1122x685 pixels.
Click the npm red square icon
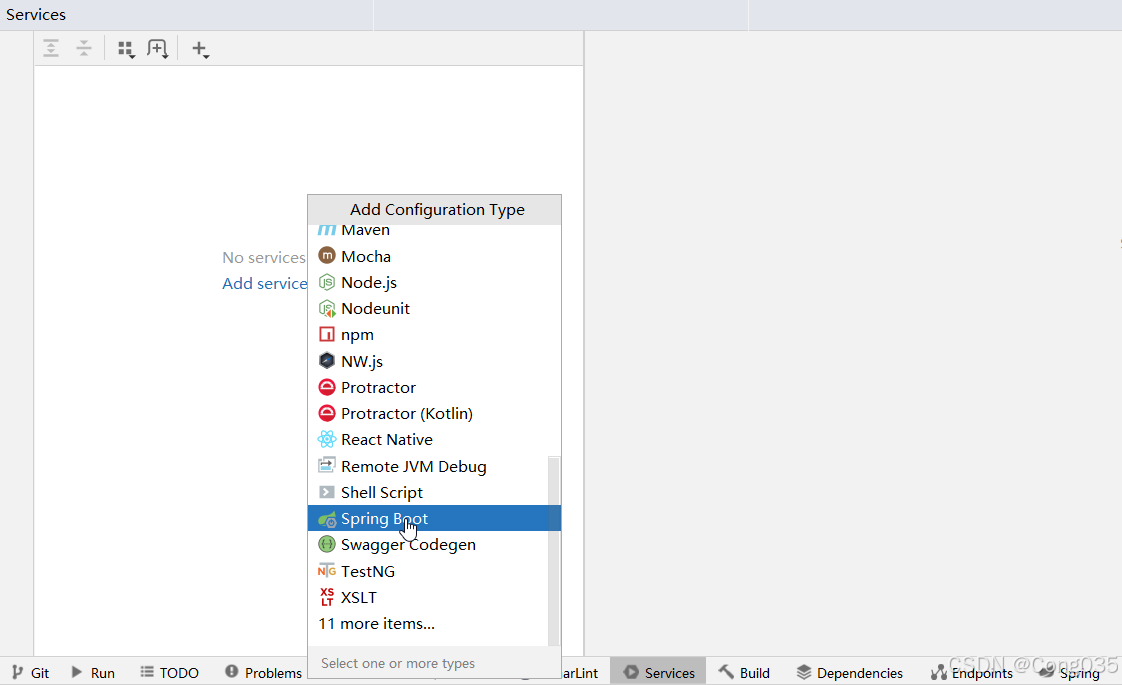(x=327, y=334)
